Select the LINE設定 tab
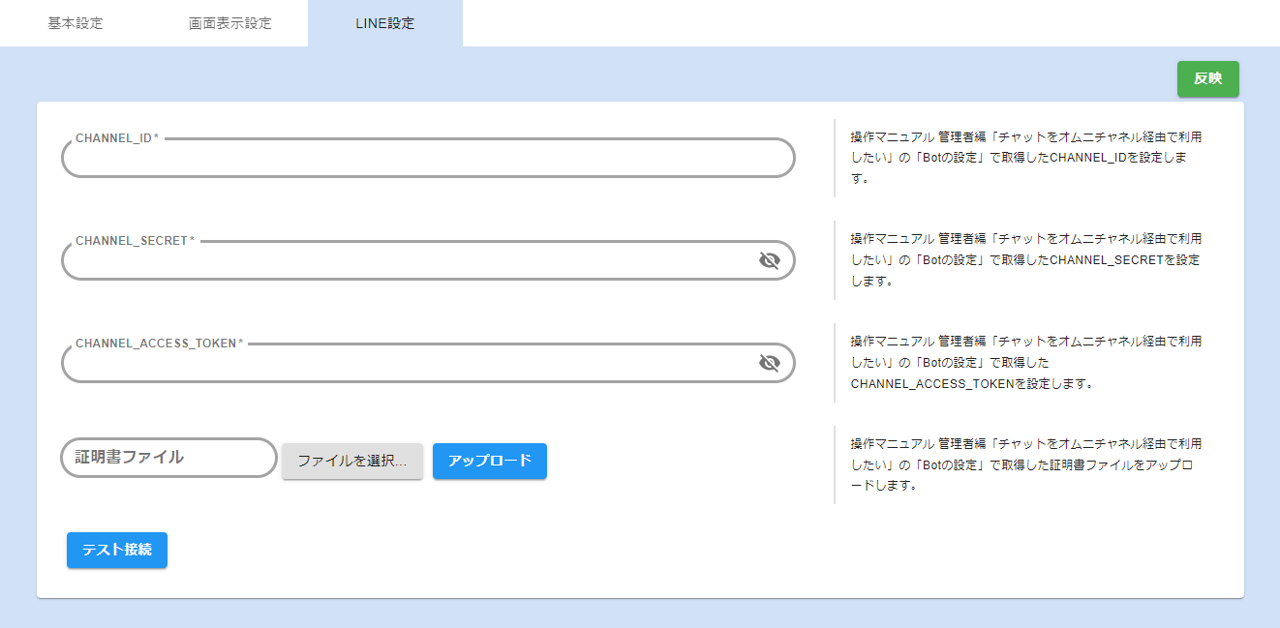The width and height of the screenshot is (1280, 628). [x=385, y=23]
